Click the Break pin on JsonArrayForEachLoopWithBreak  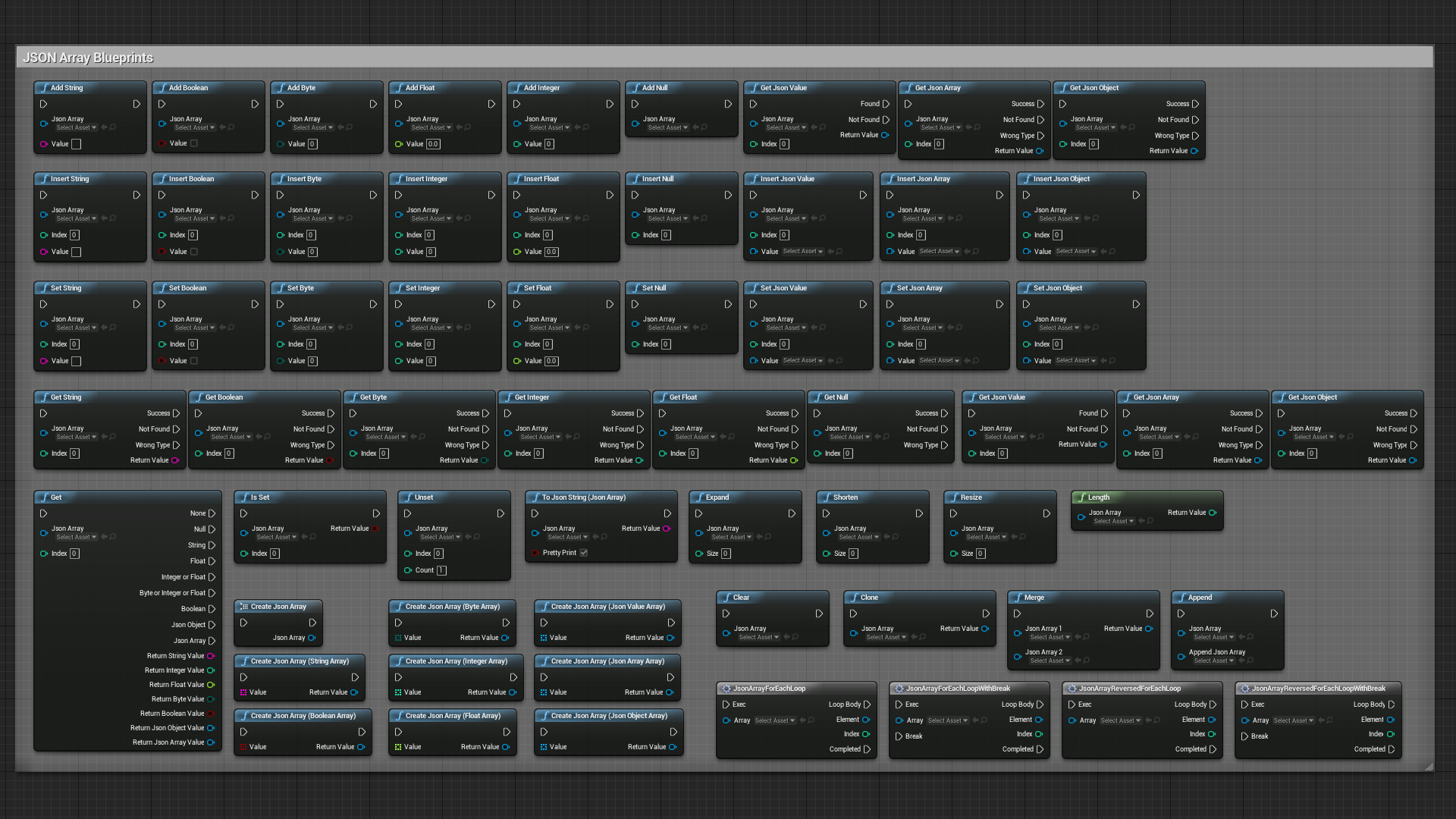click(x=899, y=736)
